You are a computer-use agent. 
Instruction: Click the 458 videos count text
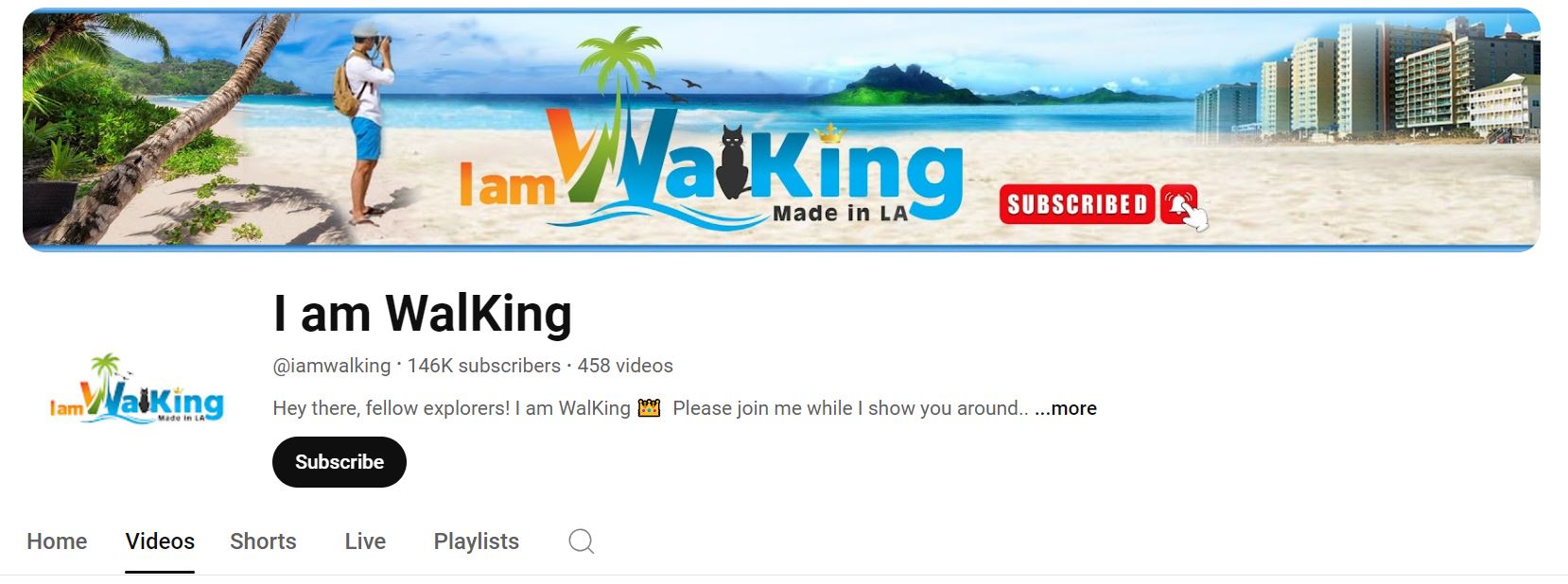coord(625,366)
